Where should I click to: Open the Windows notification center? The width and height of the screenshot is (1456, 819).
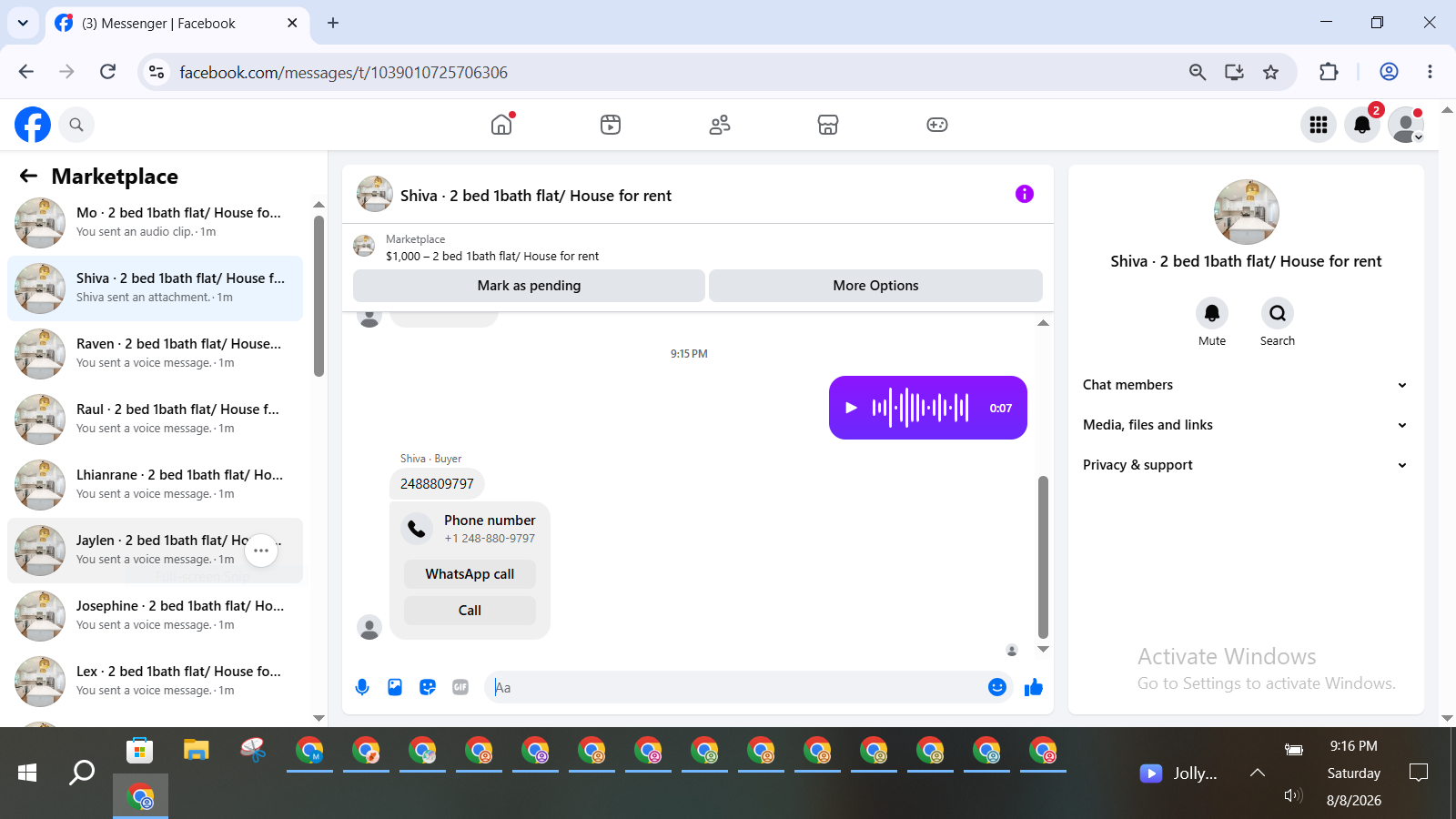point(1419,773)
